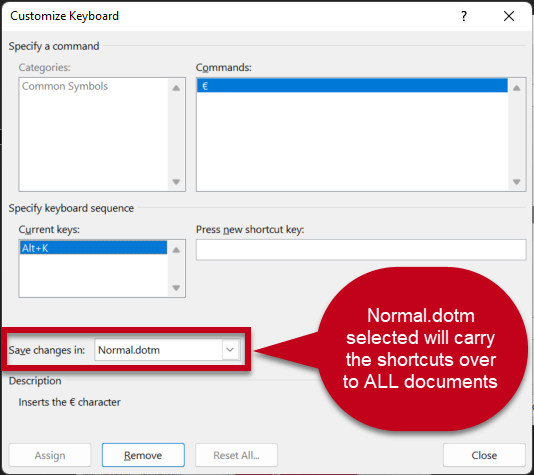Click Commands list scroll up arrow
Image resolution: width=534 pixels, height=475 pixels.
click(x=517, y=88)
